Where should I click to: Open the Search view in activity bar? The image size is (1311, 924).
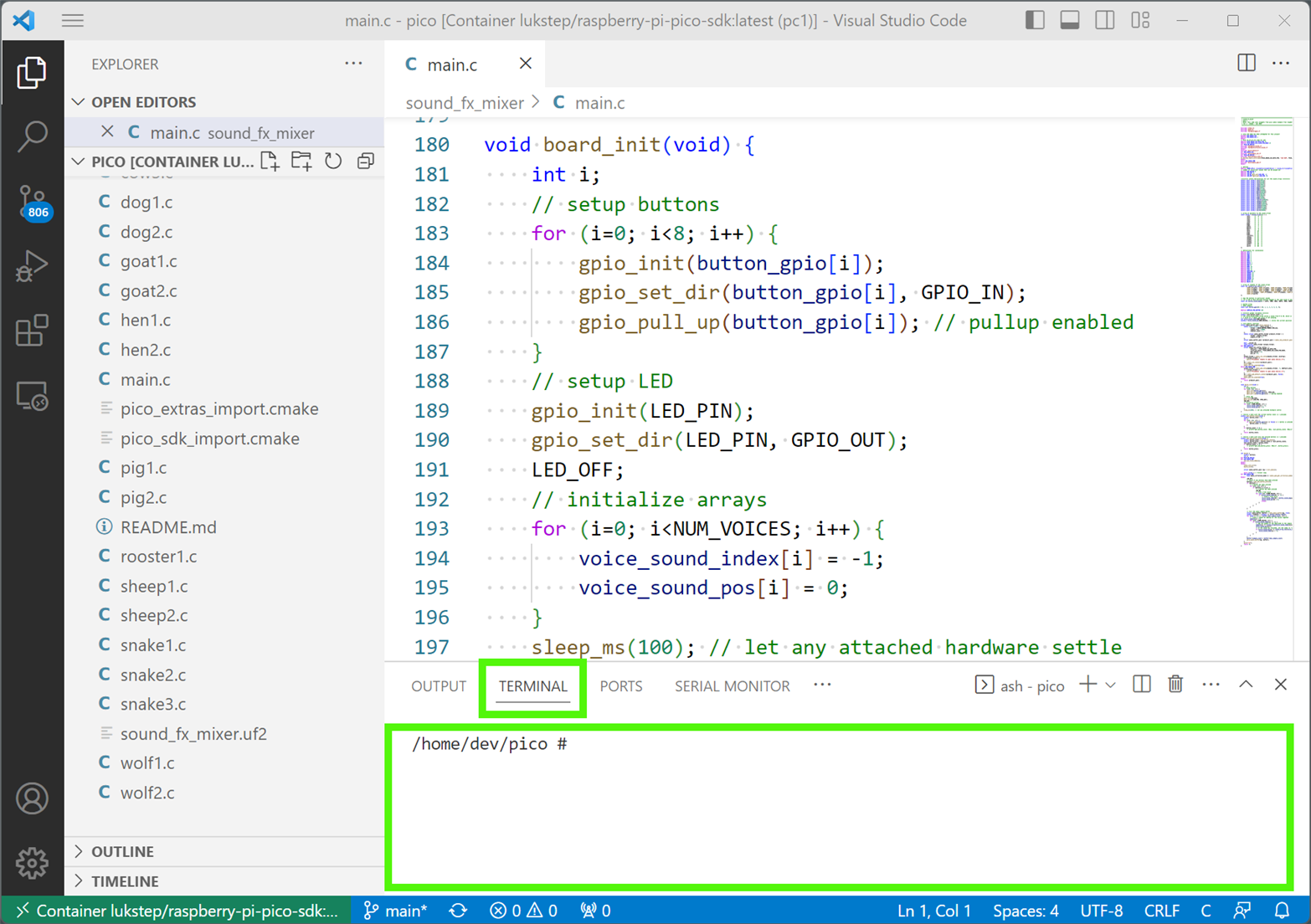point(32,136)
